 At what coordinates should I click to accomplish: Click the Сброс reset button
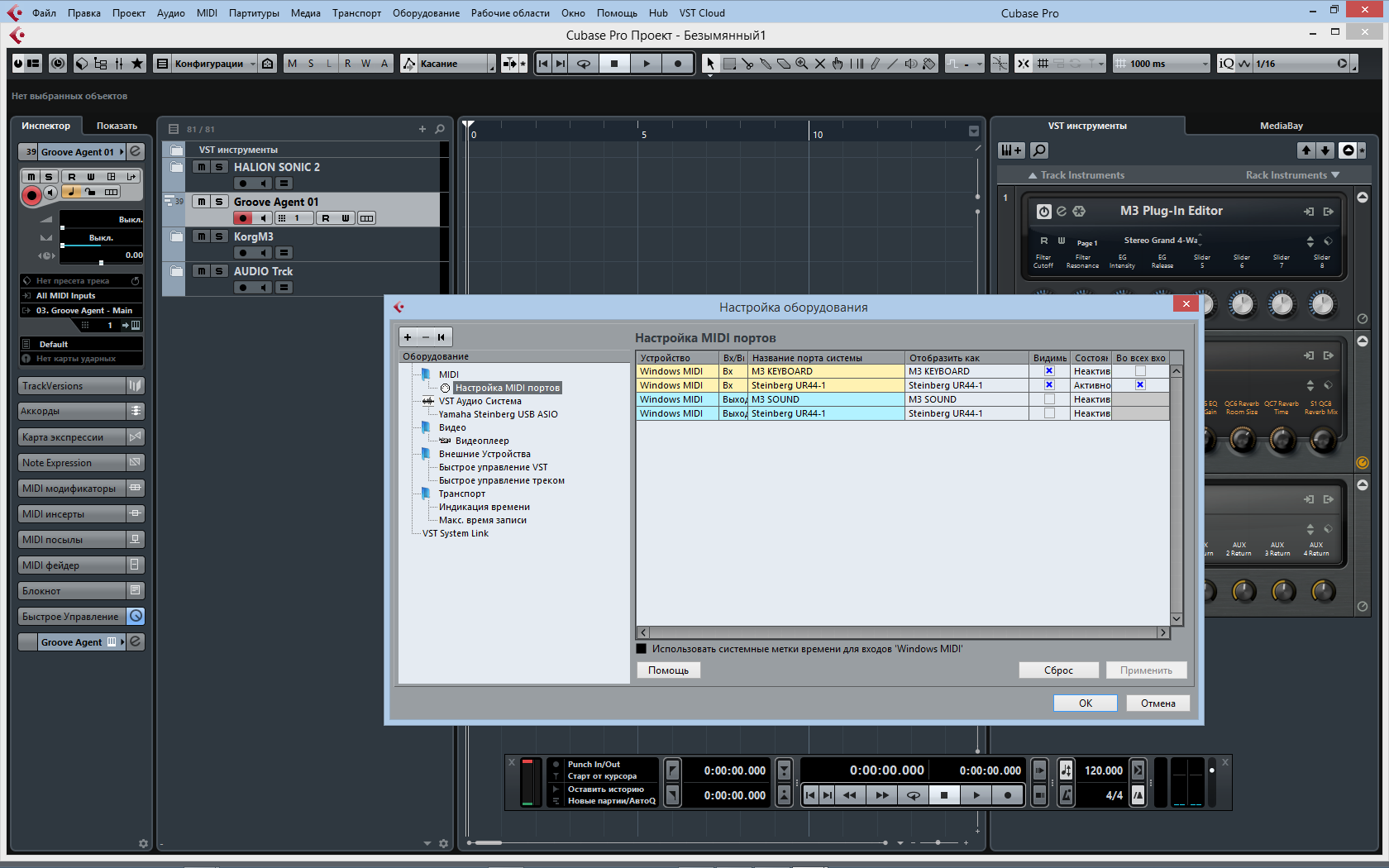point(1058,670)
